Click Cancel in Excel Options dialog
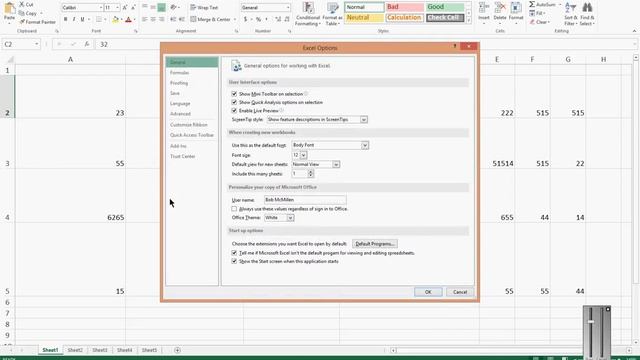This screenshot has width=640, height=360. 460,292
